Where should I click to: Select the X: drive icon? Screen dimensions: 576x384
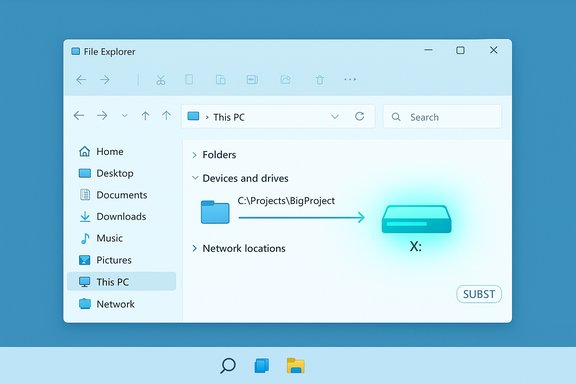click(416, 219)
